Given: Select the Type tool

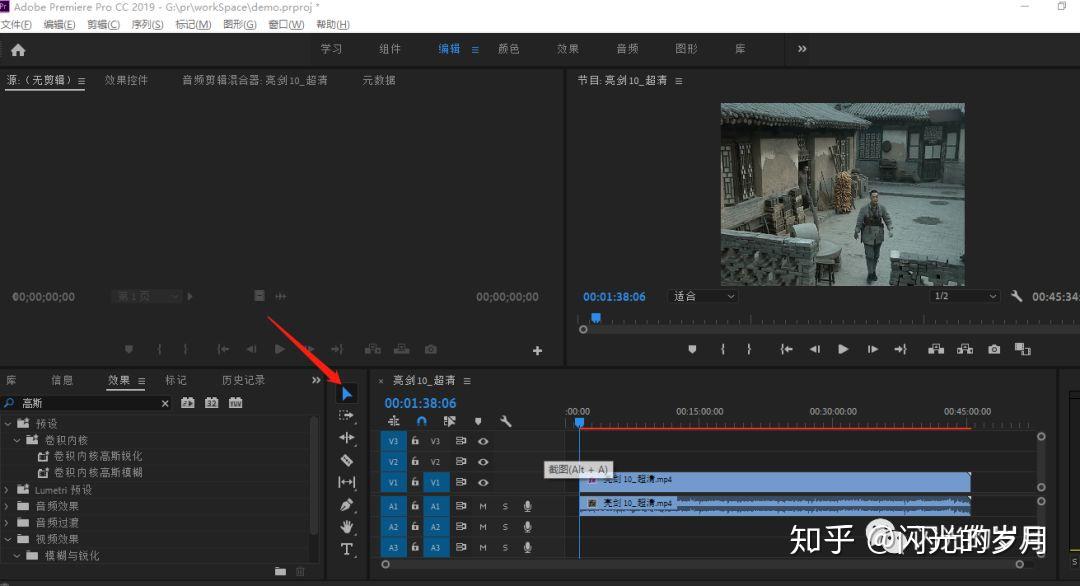Looking at the screenshot, I should tap(346, 549).
